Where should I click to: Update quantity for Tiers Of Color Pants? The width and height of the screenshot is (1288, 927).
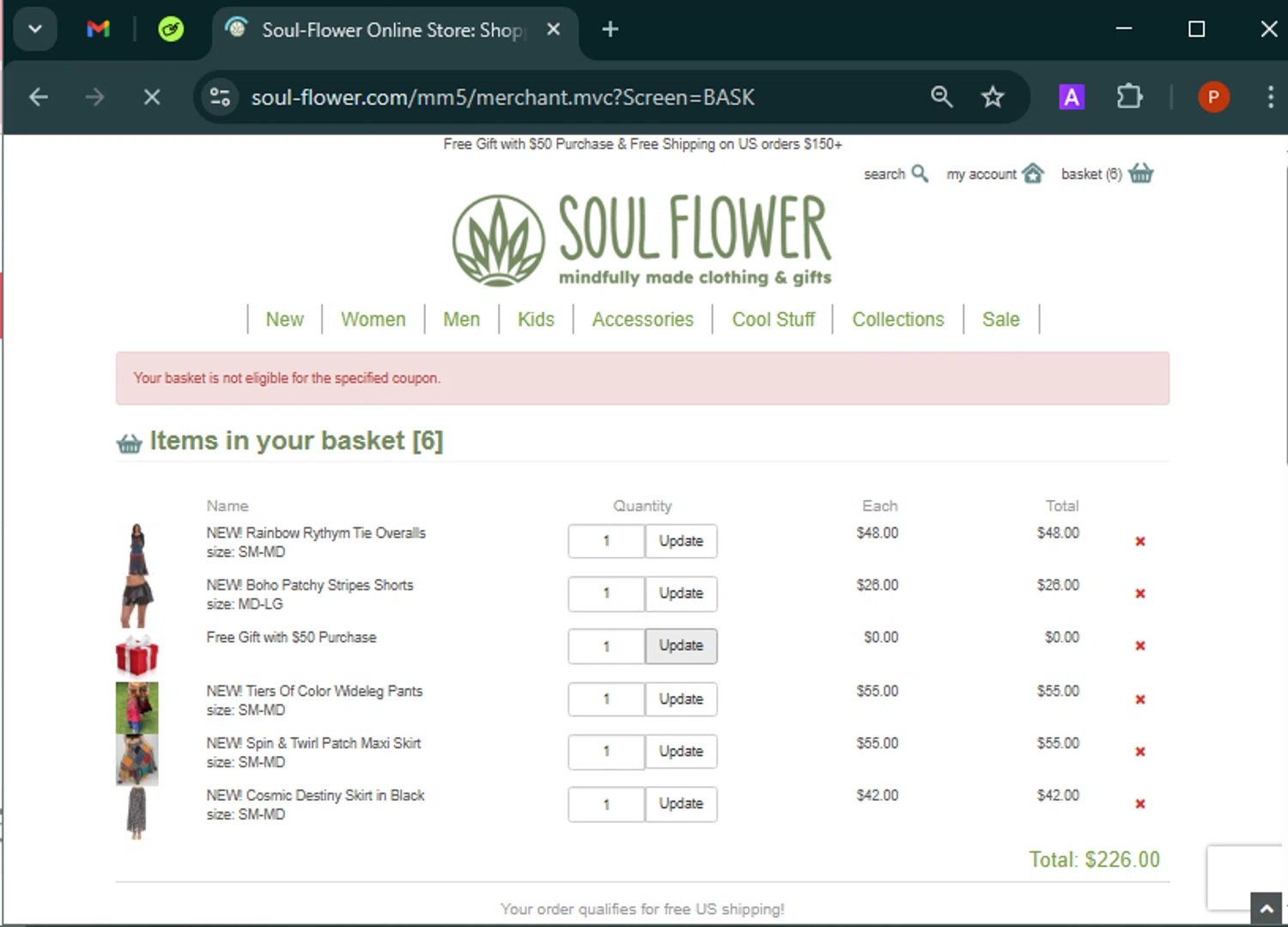681,699
